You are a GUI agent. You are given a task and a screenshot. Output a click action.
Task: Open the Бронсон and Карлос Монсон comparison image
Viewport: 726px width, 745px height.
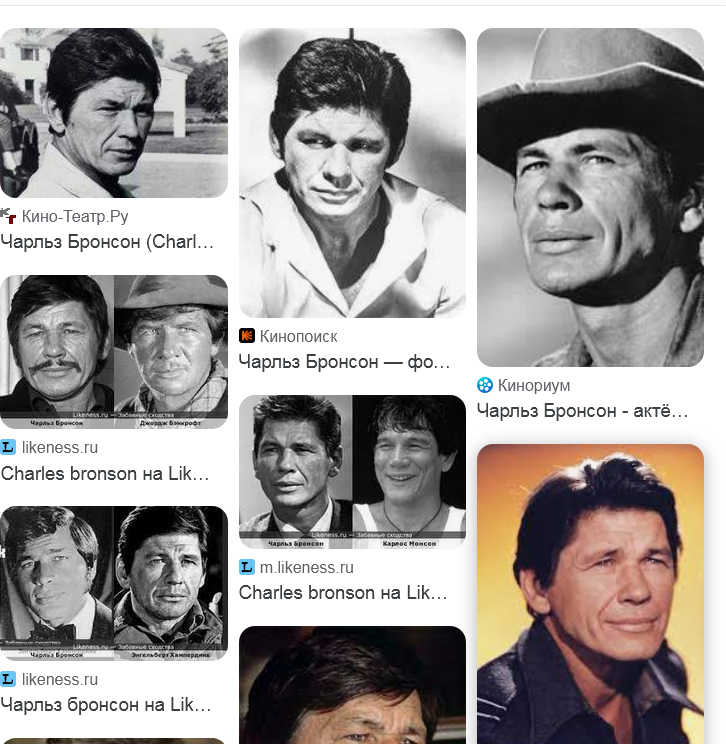click(352, 472)
